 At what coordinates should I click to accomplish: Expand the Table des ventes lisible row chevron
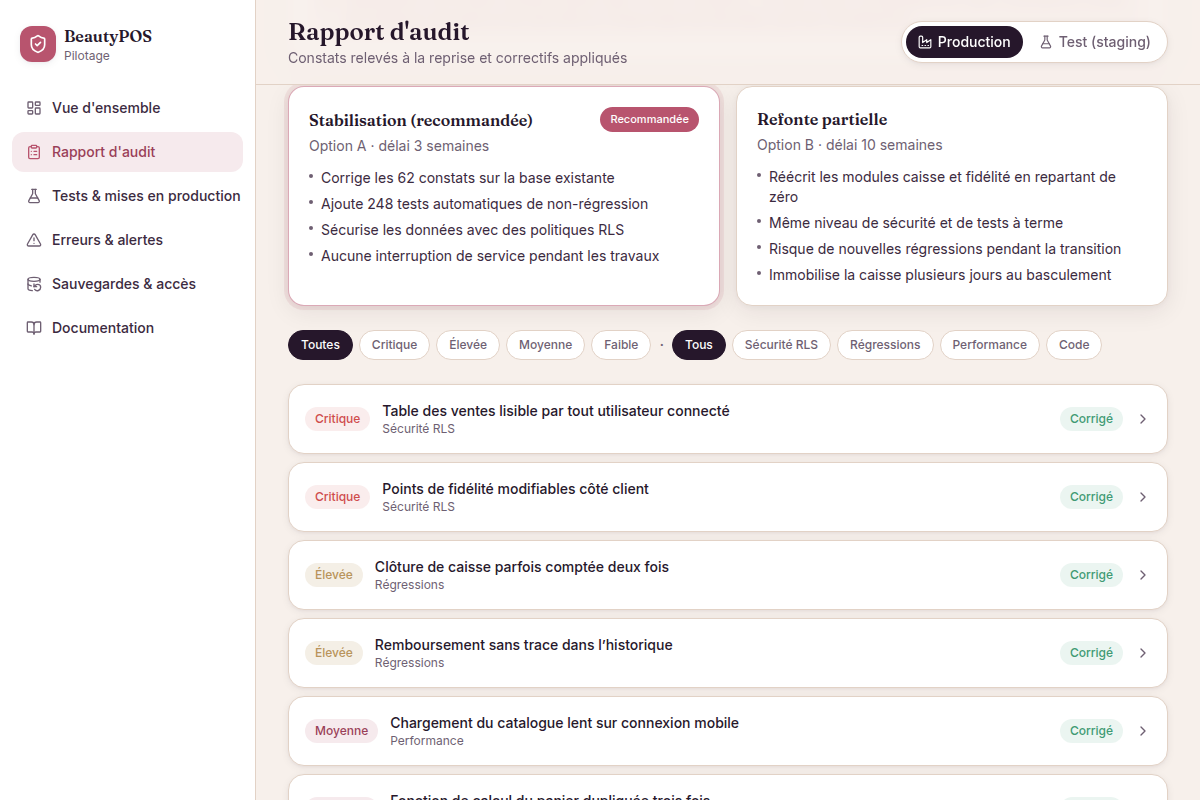tap(1143, 419)
